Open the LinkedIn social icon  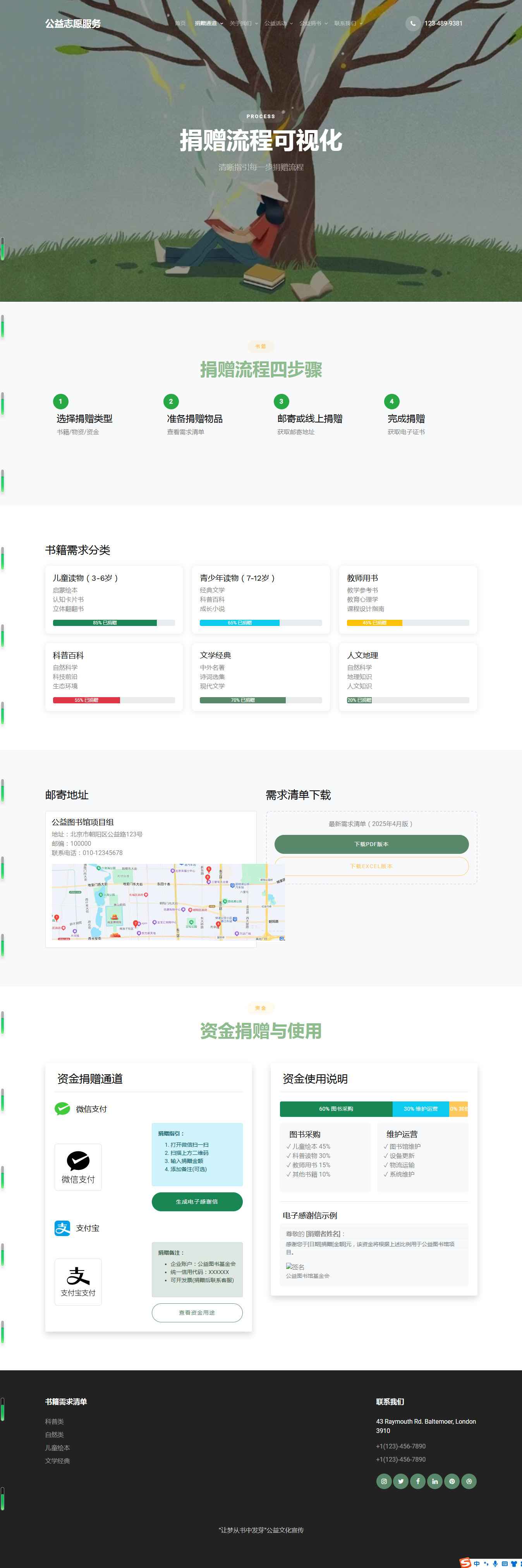pos(435,1481)
